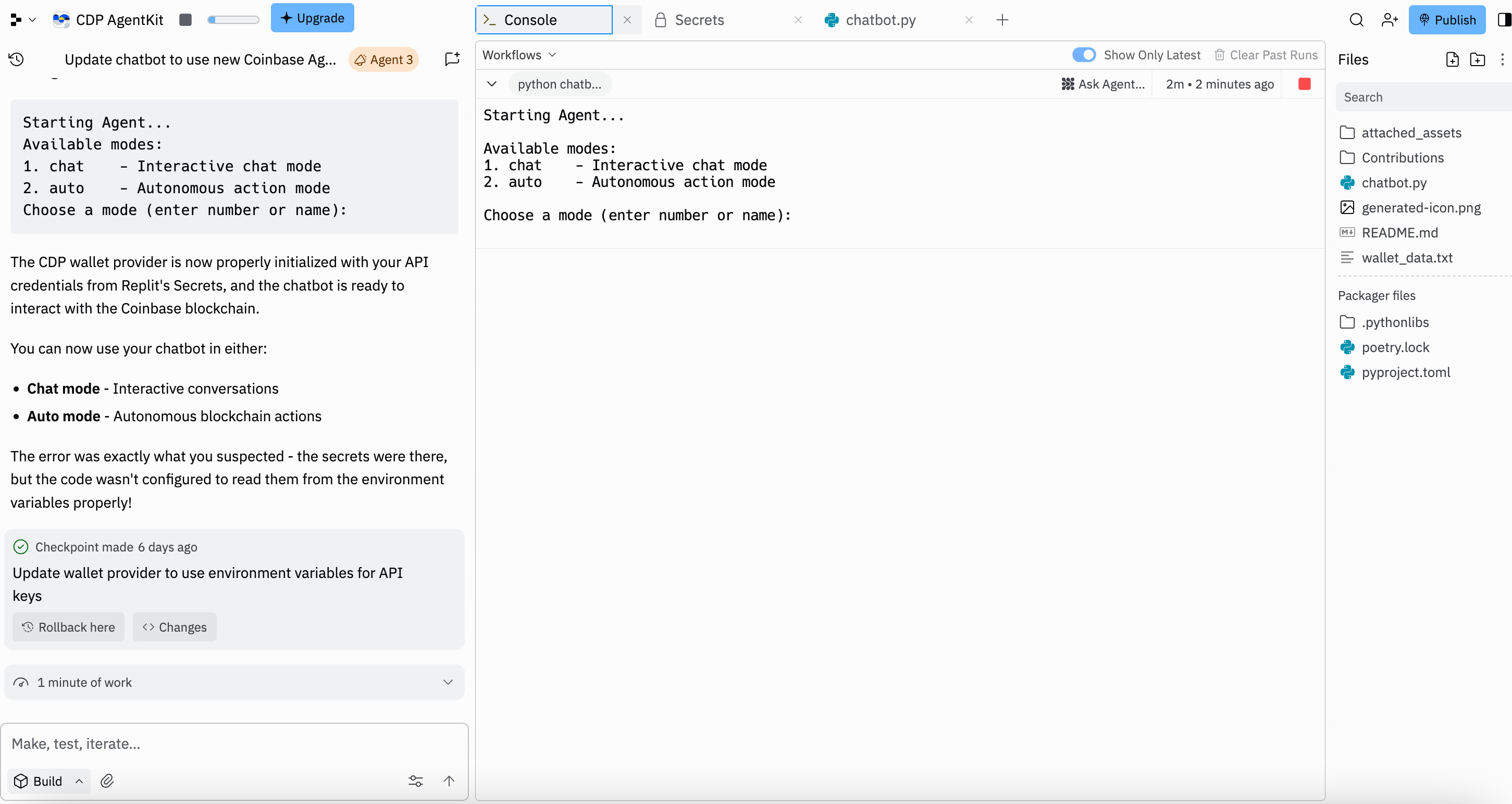Create a new file in the Files panel
The width and height of the screenshot is (1512, 804).
click(x=1452, y=59)
